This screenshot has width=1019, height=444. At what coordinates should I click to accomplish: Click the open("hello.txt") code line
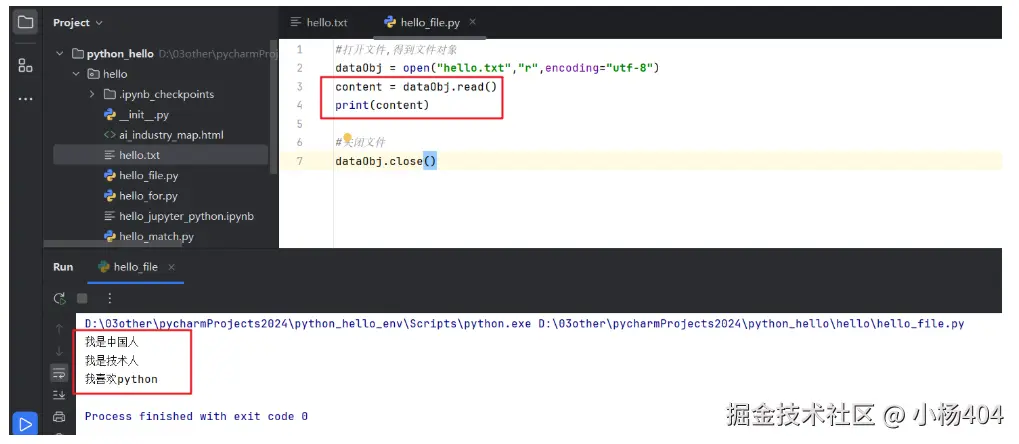pyautogui.click(x=497, y=68)
